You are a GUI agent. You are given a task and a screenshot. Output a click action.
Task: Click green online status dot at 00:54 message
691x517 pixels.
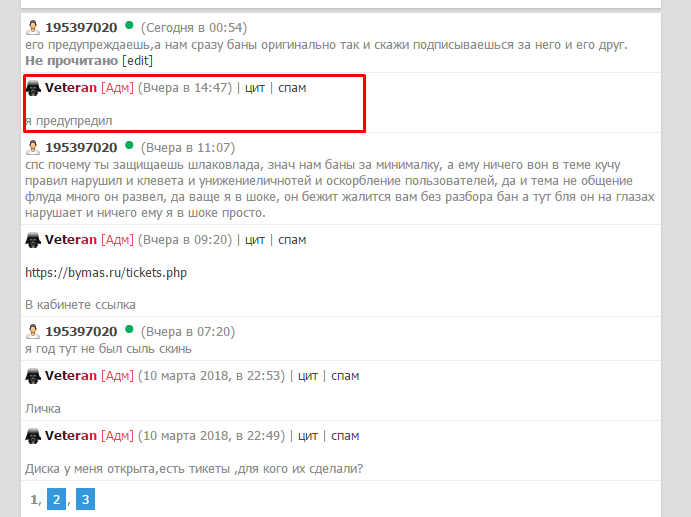tap(129, 26)
